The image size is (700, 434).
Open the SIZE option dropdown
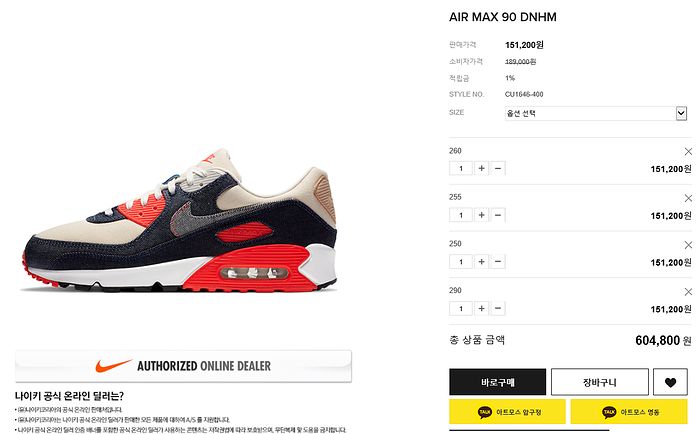[x=596, y=113]
